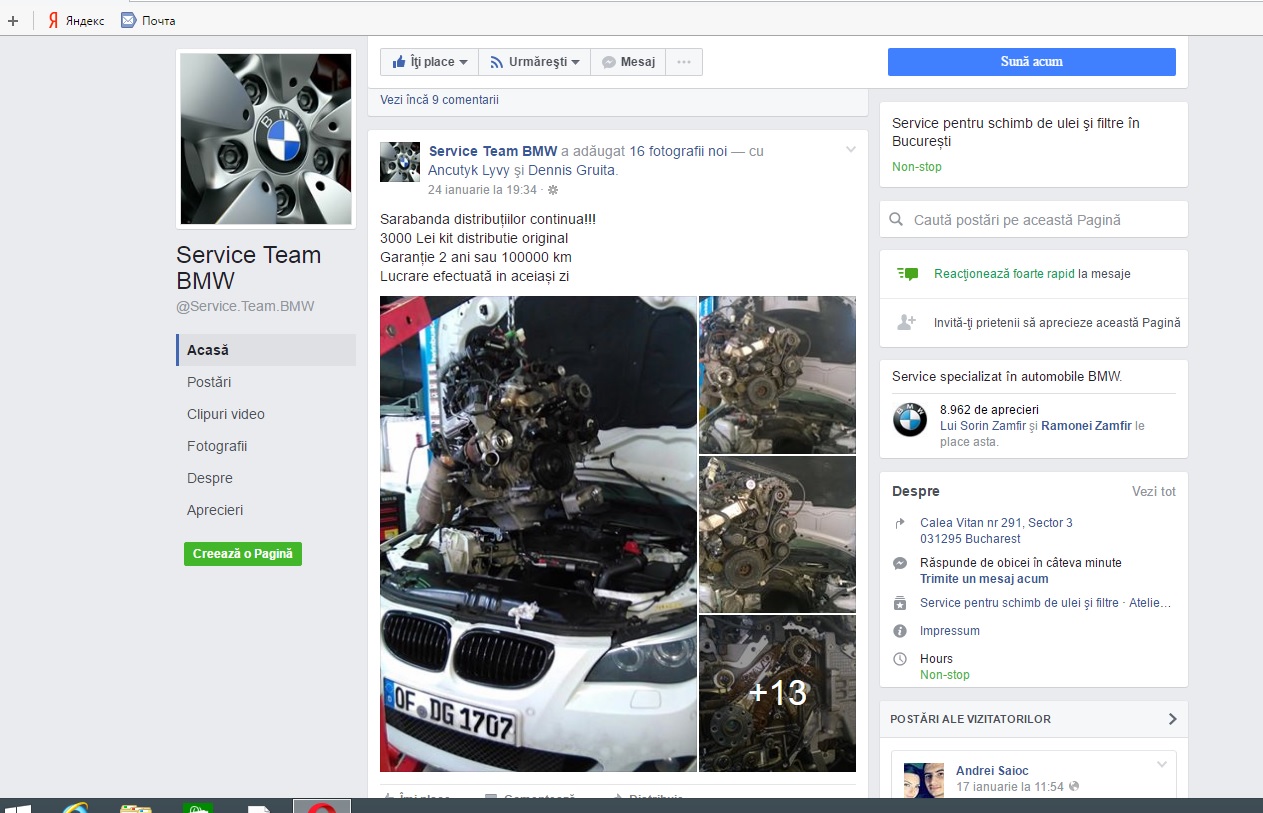Open the +13 more photos thumbnail
Screen dimensions: 1263x813
pyautogui.click(x=777, y=693)
